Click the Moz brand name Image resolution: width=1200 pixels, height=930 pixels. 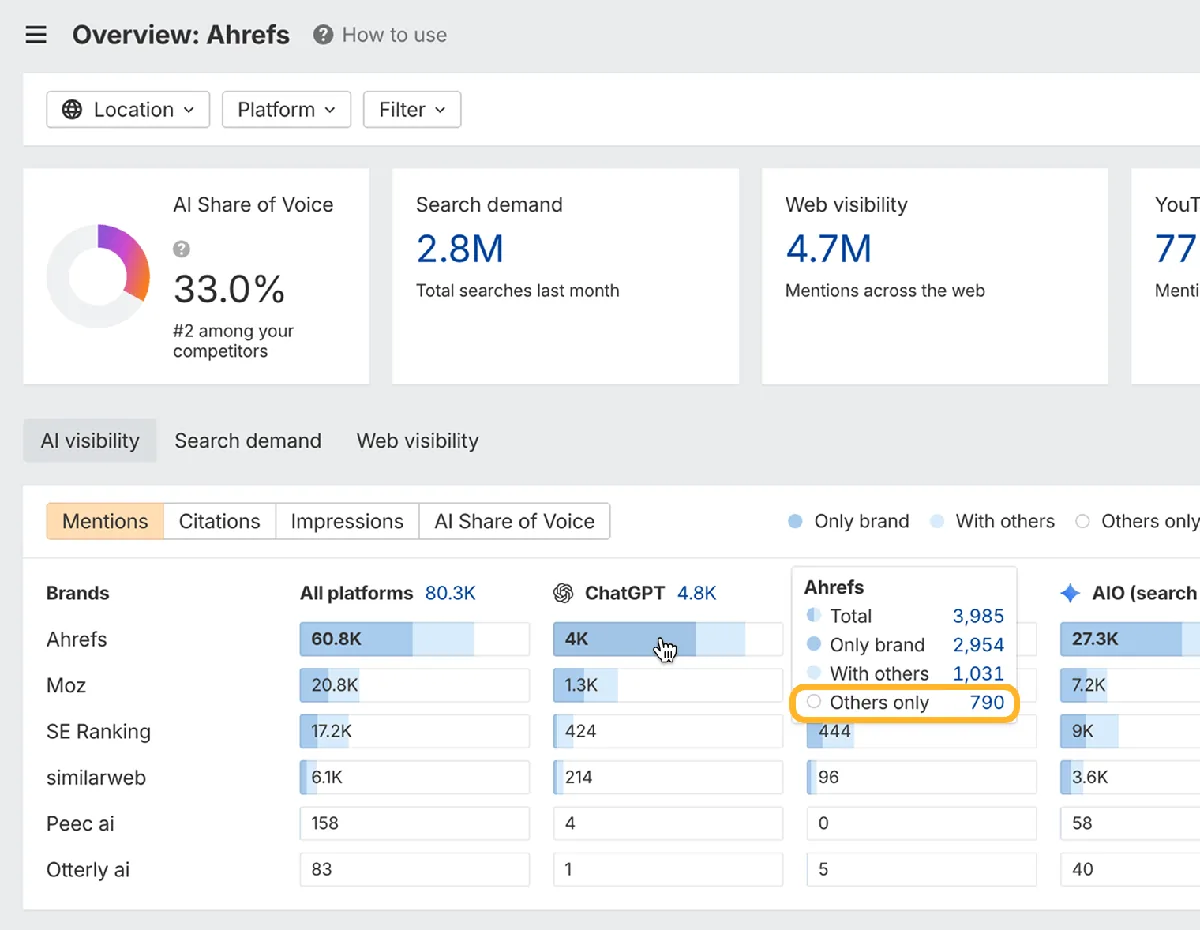pyautogui.click(x=66, y=685)
